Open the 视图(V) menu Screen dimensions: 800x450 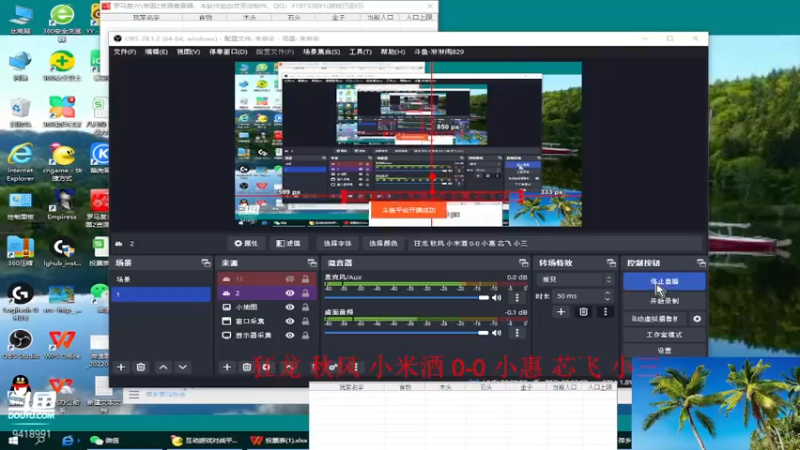tap(188, 52)
